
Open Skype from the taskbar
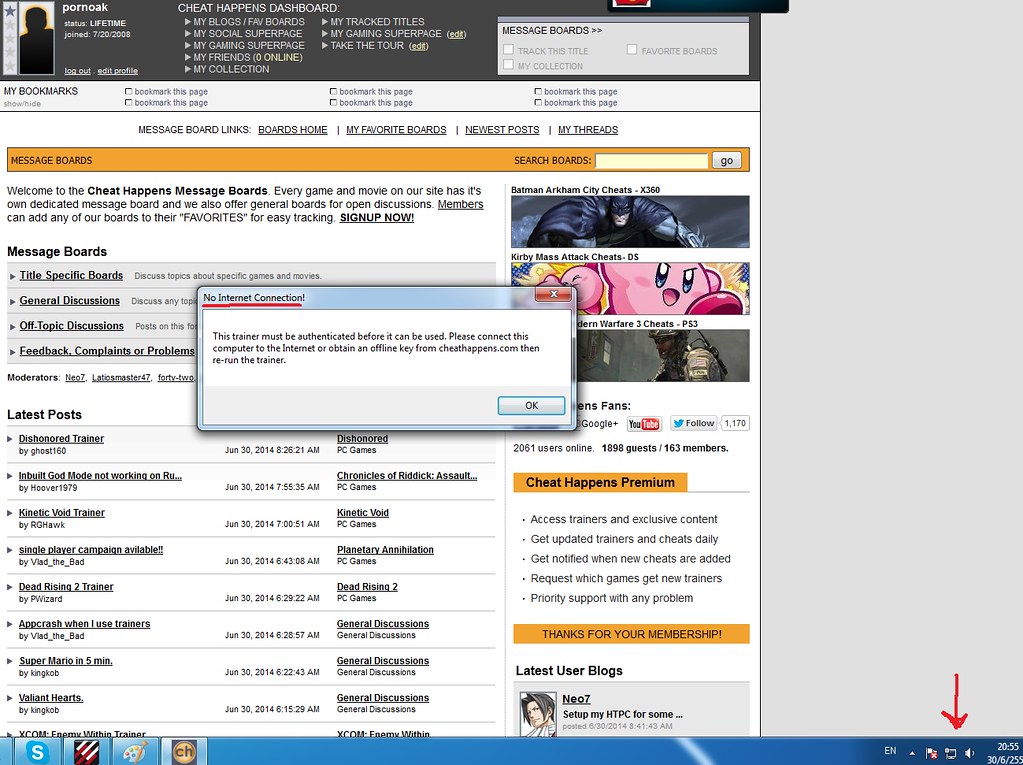click(38, 751)
